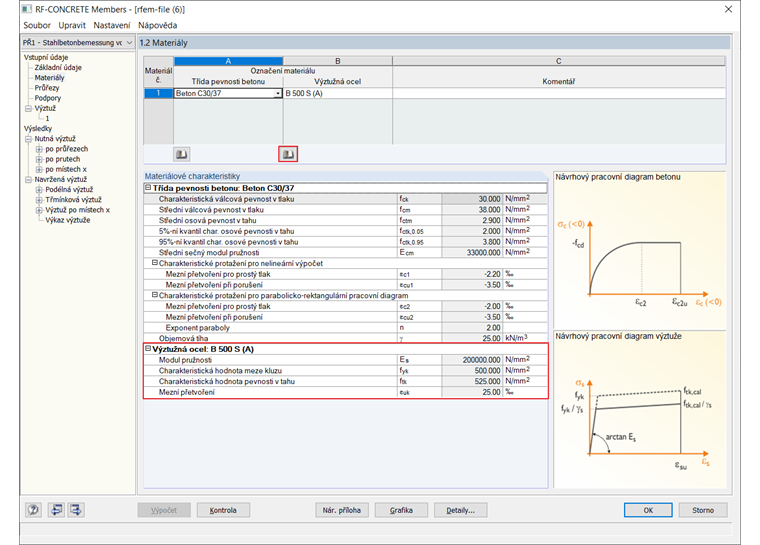760x545 pixels.
Task: Go to previous module window arrow icon
Action: (57, 510)
